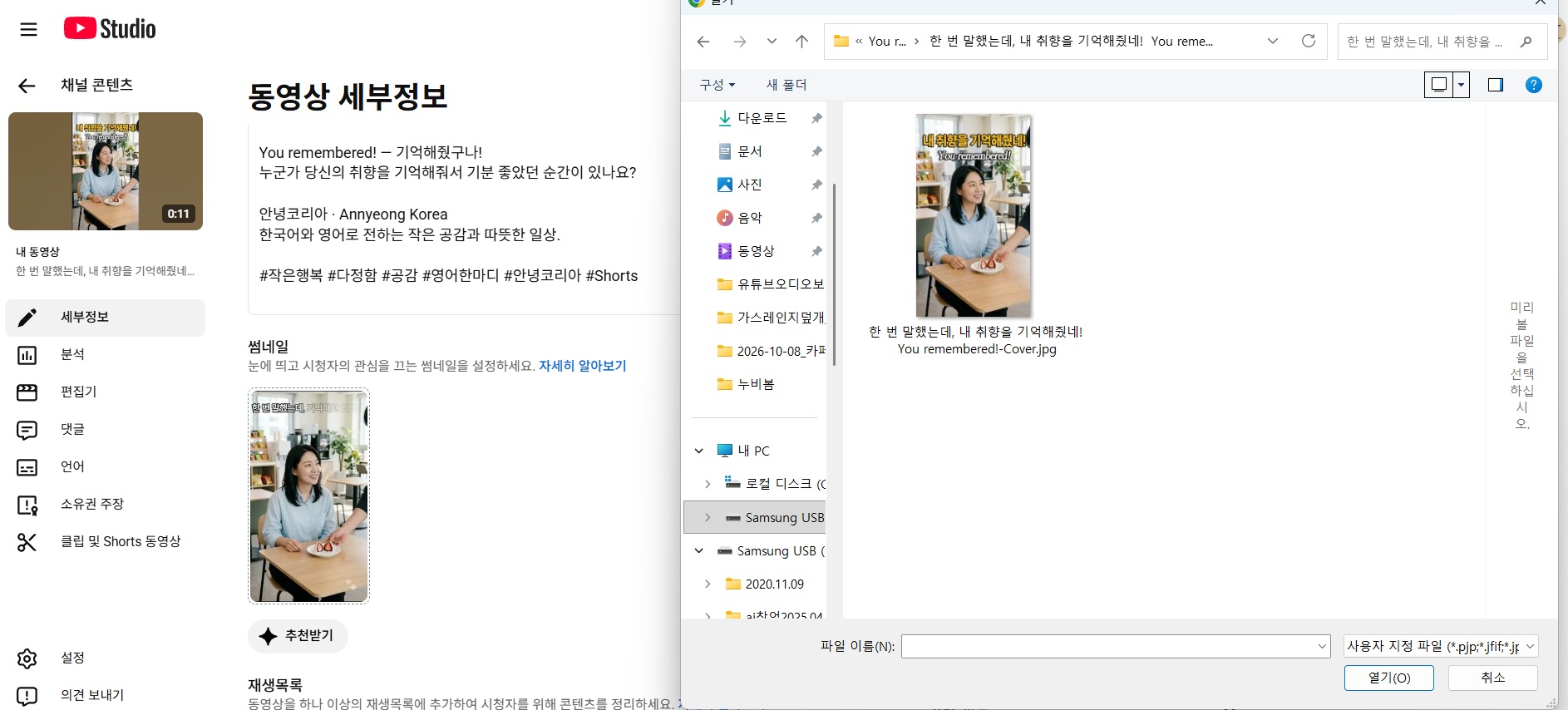Click the back arrow in file dialog

[703, 42]
